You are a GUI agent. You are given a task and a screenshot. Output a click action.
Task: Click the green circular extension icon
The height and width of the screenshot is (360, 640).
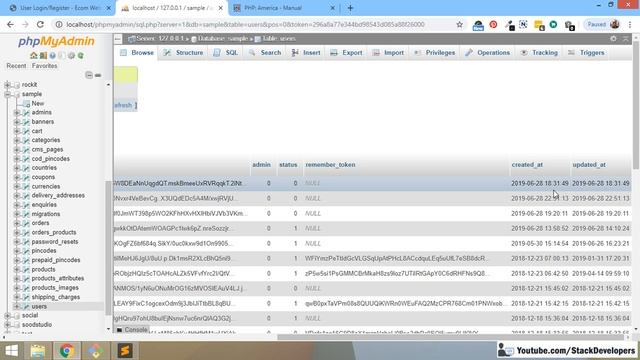(553, 24)
